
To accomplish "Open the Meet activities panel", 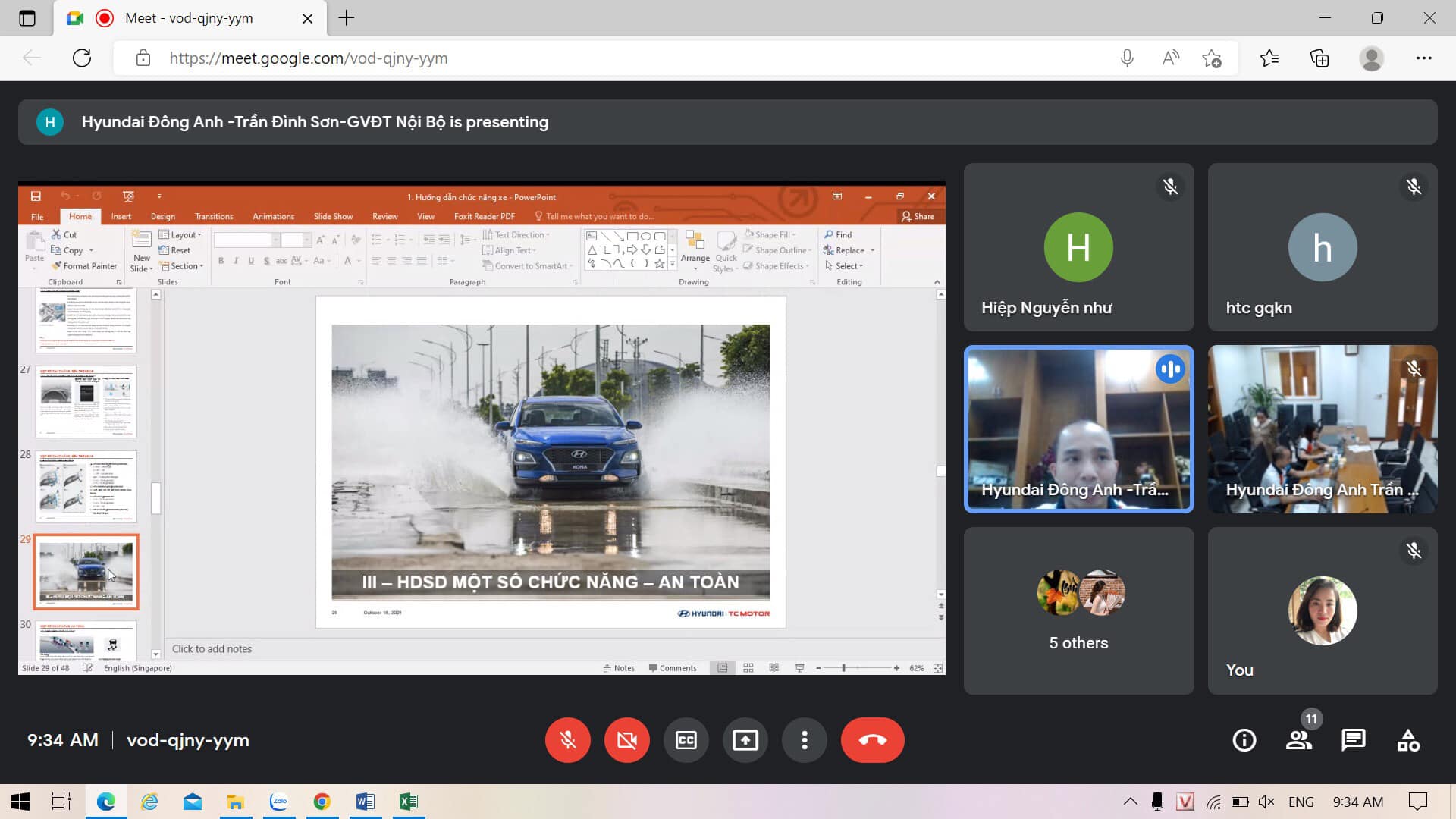I will [1408, 740].
